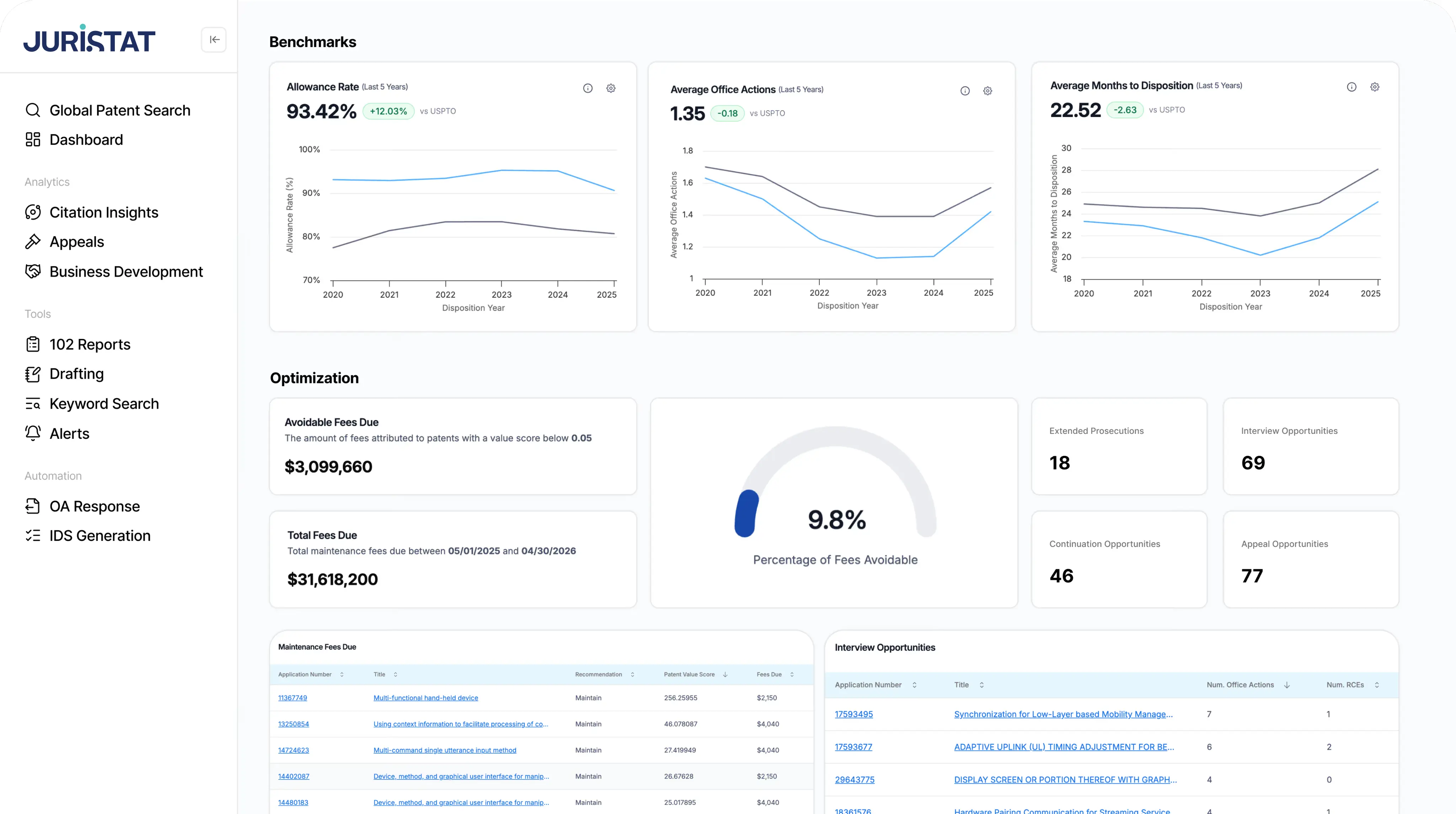
Task: Collapse the sidebar with the arrow icon
Action: [x=214, y=39]
